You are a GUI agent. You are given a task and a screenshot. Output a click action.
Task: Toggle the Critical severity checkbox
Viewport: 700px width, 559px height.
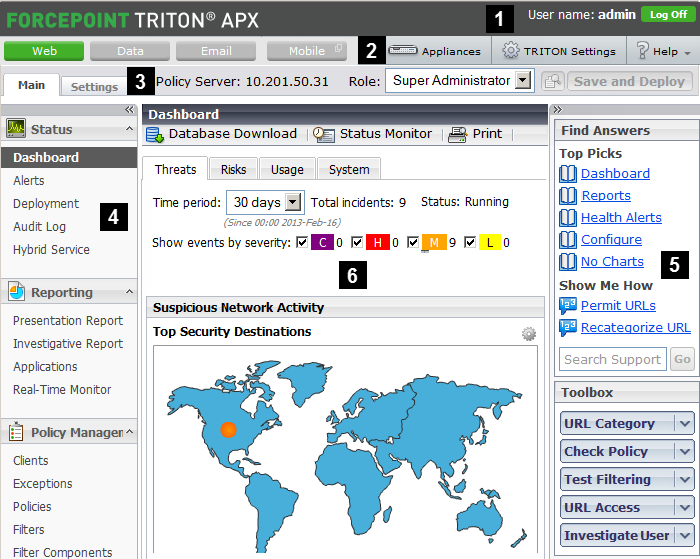click(x=302, y=242)
